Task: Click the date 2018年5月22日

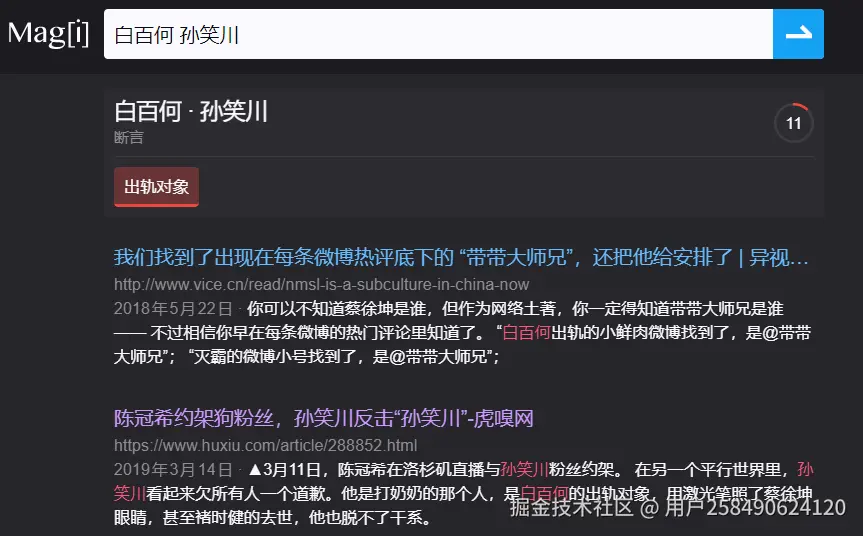Action: pos(173,309)
